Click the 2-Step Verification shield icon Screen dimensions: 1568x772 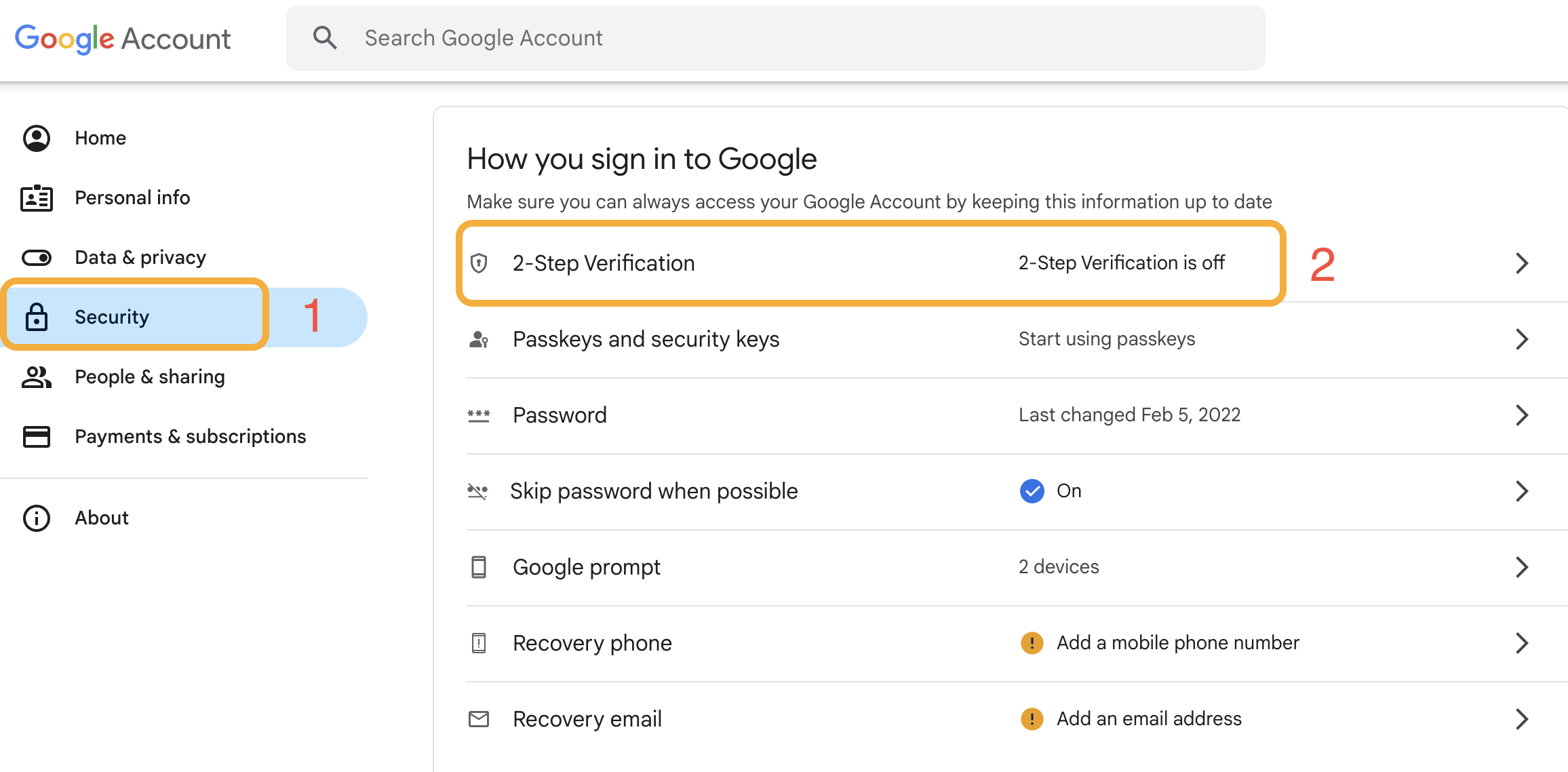(479, 263)
